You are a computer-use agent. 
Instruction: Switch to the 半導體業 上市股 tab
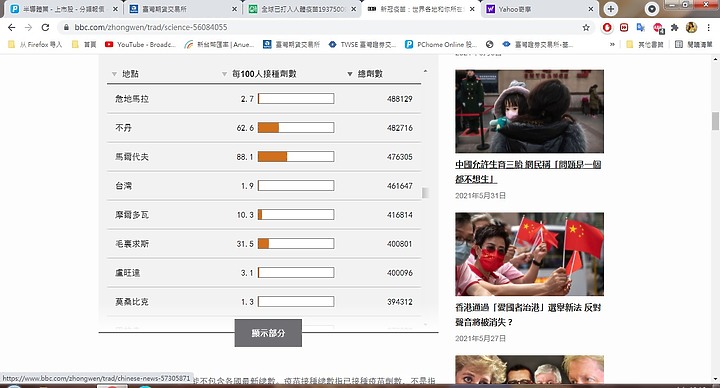[x=64, y=9]
